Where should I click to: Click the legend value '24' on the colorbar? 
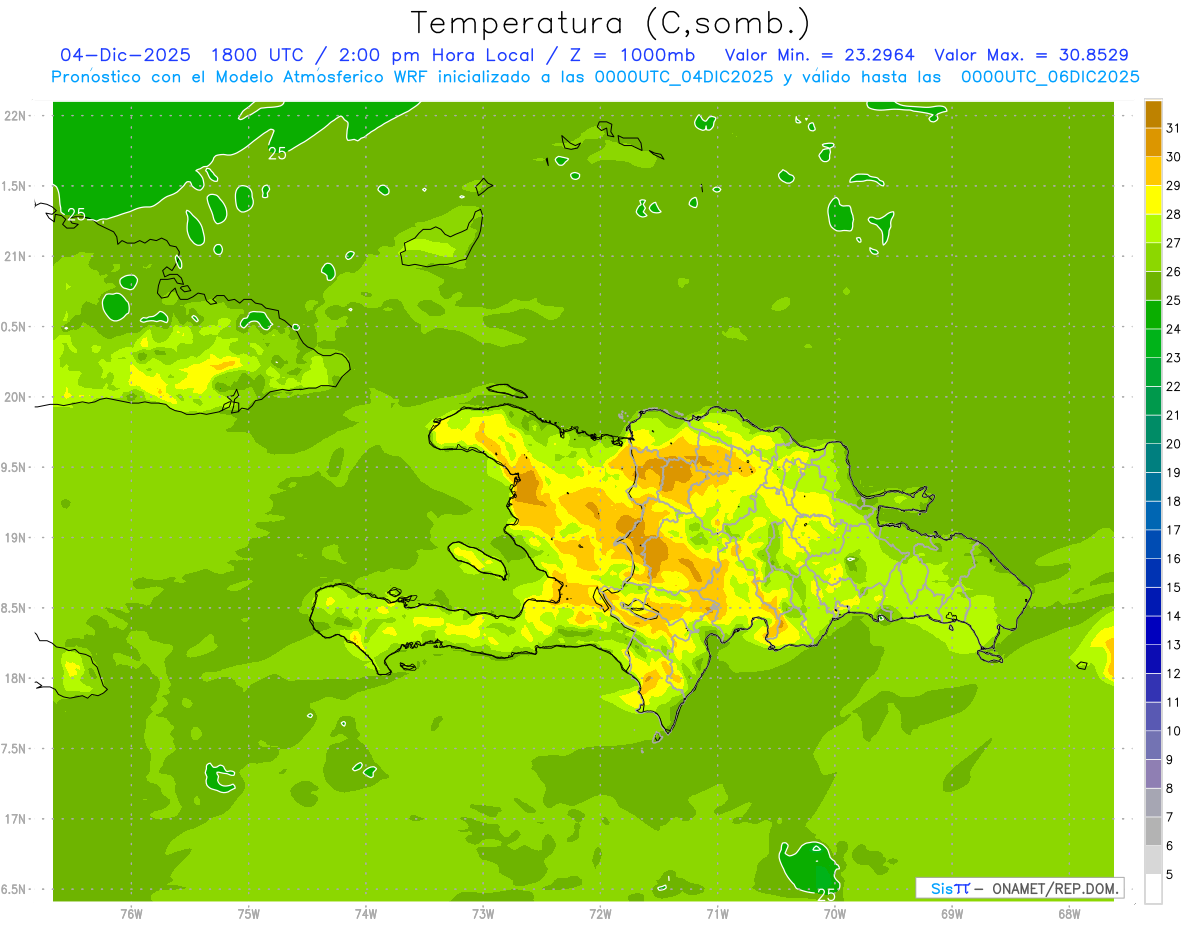coord(1173,329)
